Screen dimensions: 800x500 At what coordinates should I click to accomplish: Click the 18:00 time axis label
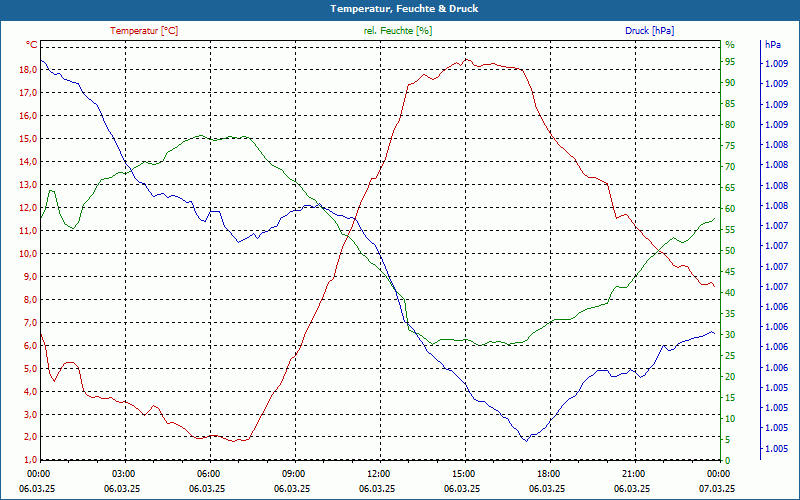click(548, 474)
